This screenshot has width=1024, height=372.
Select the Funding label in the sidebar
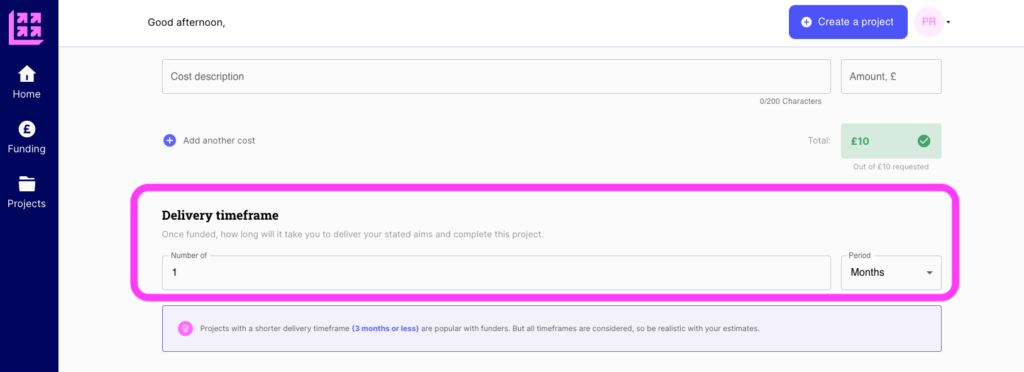[27, 149]
